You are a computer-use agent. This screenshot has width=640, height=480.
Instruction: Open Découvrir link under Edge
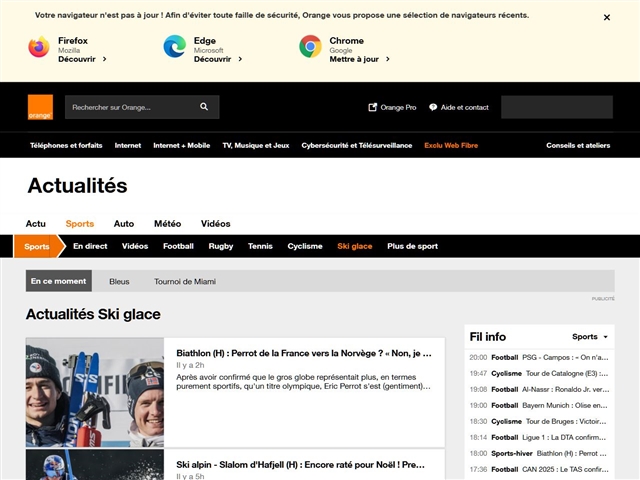pos(218,59)
